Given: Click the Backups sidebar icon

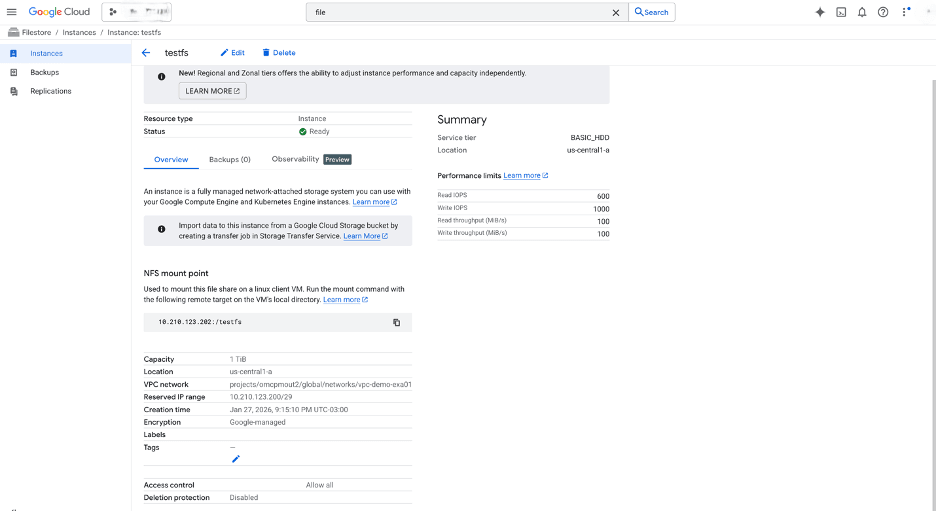Looking at the screenshot, I should coord(14,72).
